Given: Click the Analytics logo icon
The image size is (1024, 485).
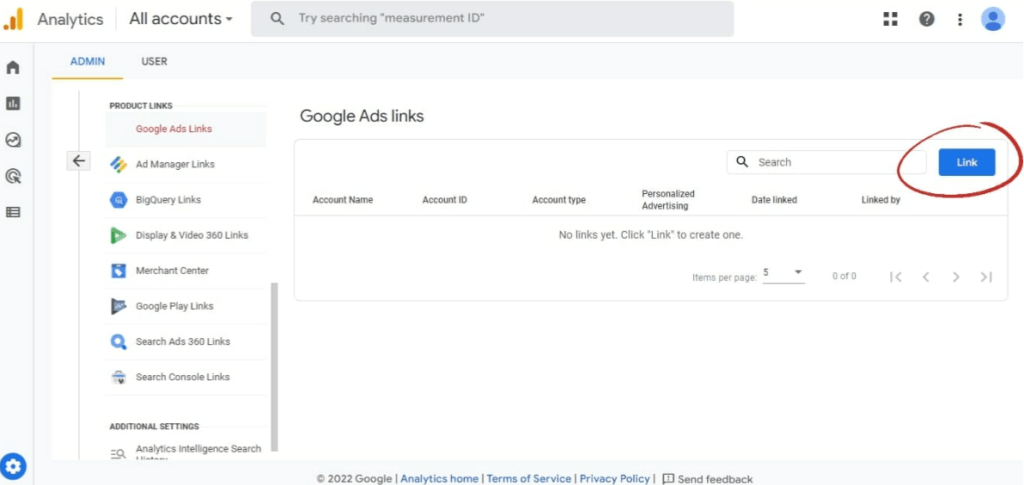Looking at the screenshot, I should click(x=13, y=19).
